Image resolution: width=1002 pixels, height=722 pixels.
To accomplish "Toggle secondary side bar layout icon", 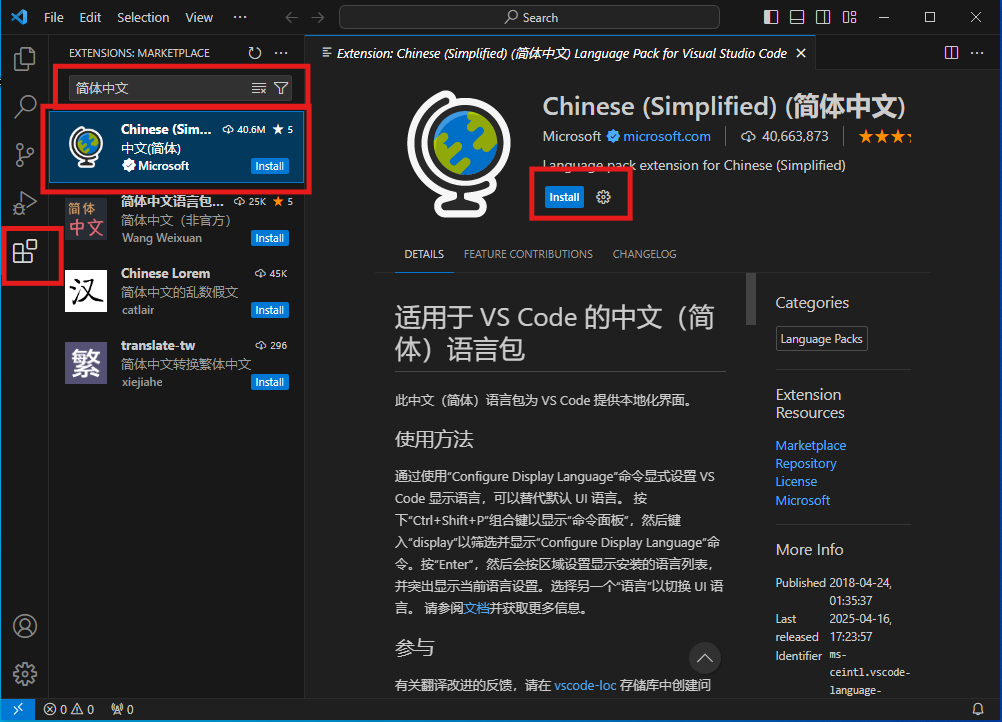I will pyautogui.click(x=823, y=17).
